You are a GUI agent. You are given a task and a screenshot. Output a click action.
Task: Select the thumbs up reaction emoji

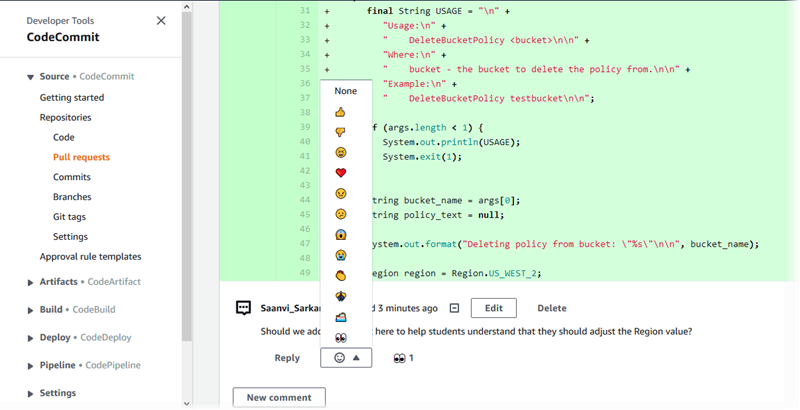341,112
